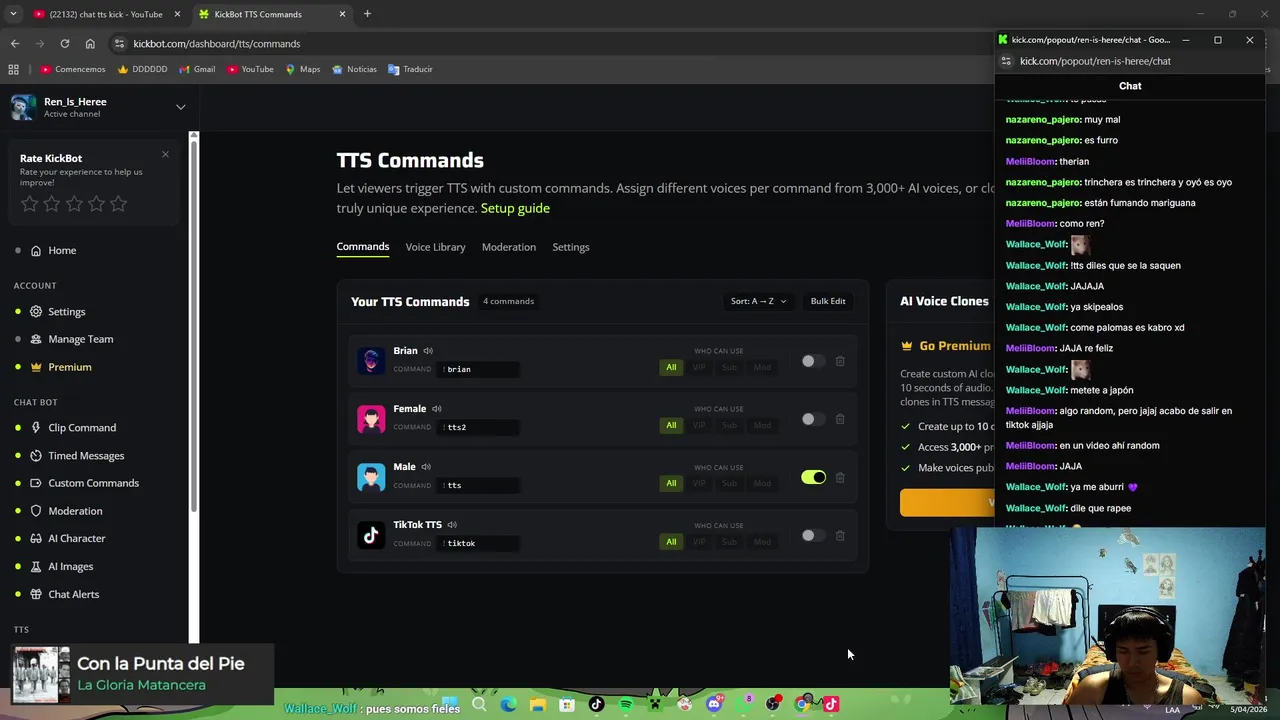Open a new browser tab
Viewport: 1280px width, 720px height.
(x=367, y=14)
